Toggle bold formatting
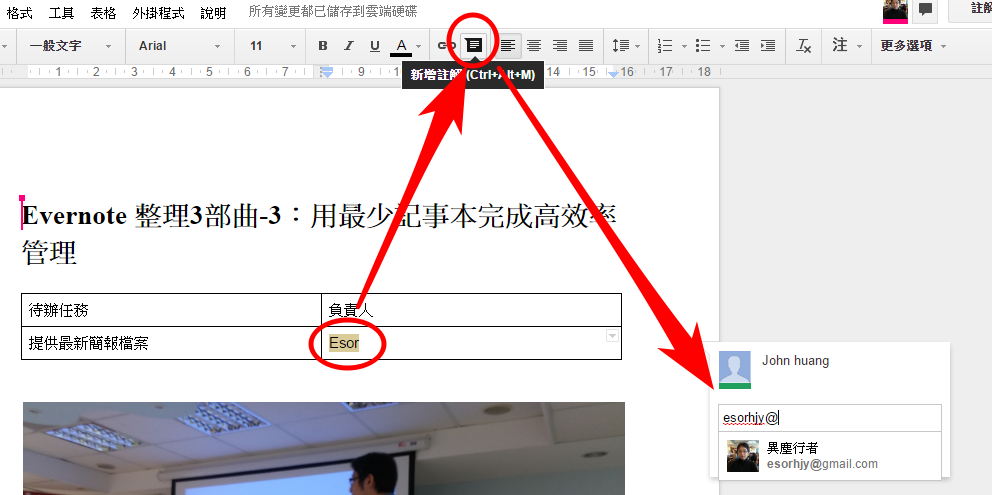The height and width of the screenshot is (495, 992). (x=323, y=46)
